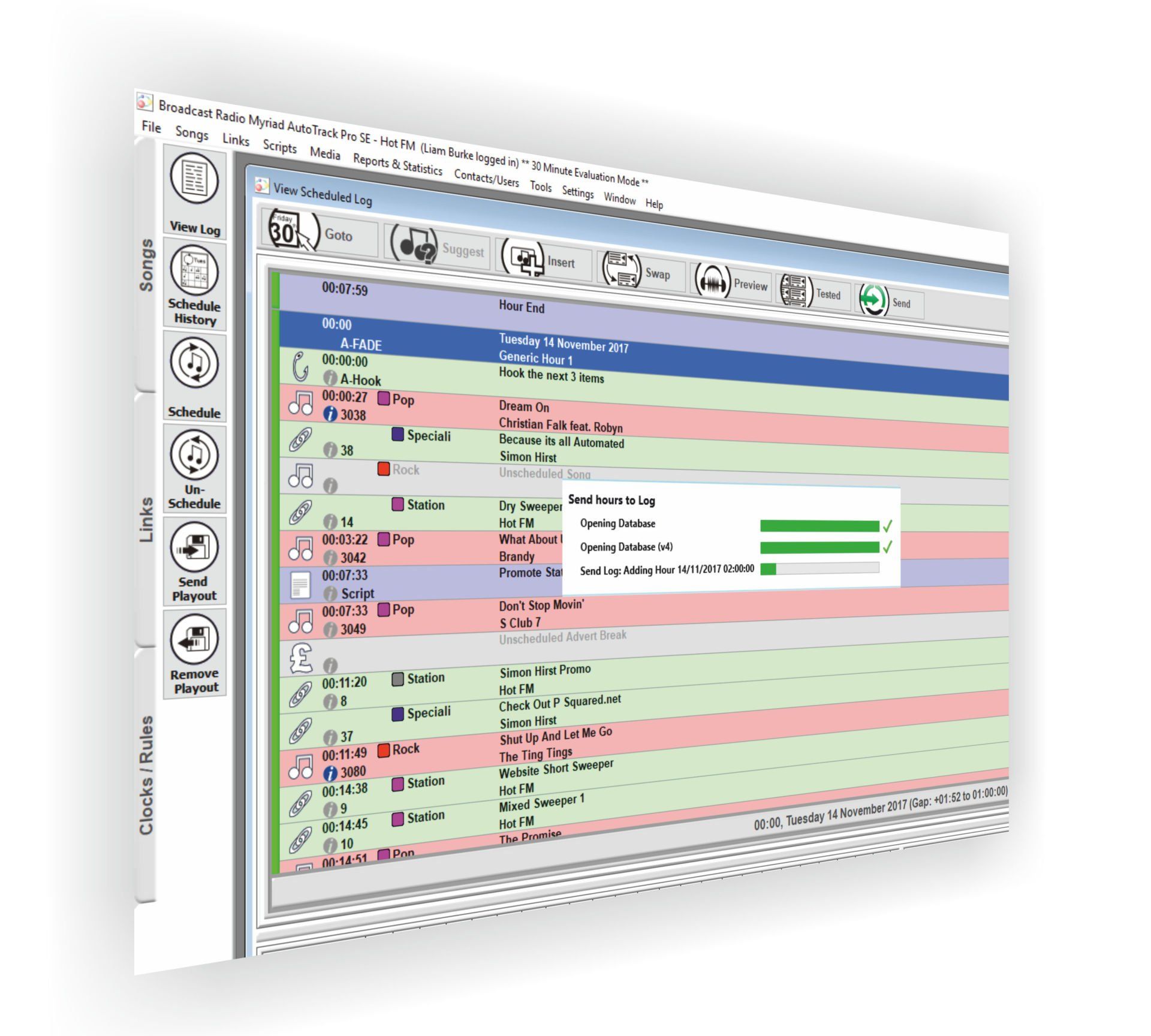Select the Don't Stop Movin' song title
The height and width of the screenshot is (1036, 1151).
[x=541, y=606]
